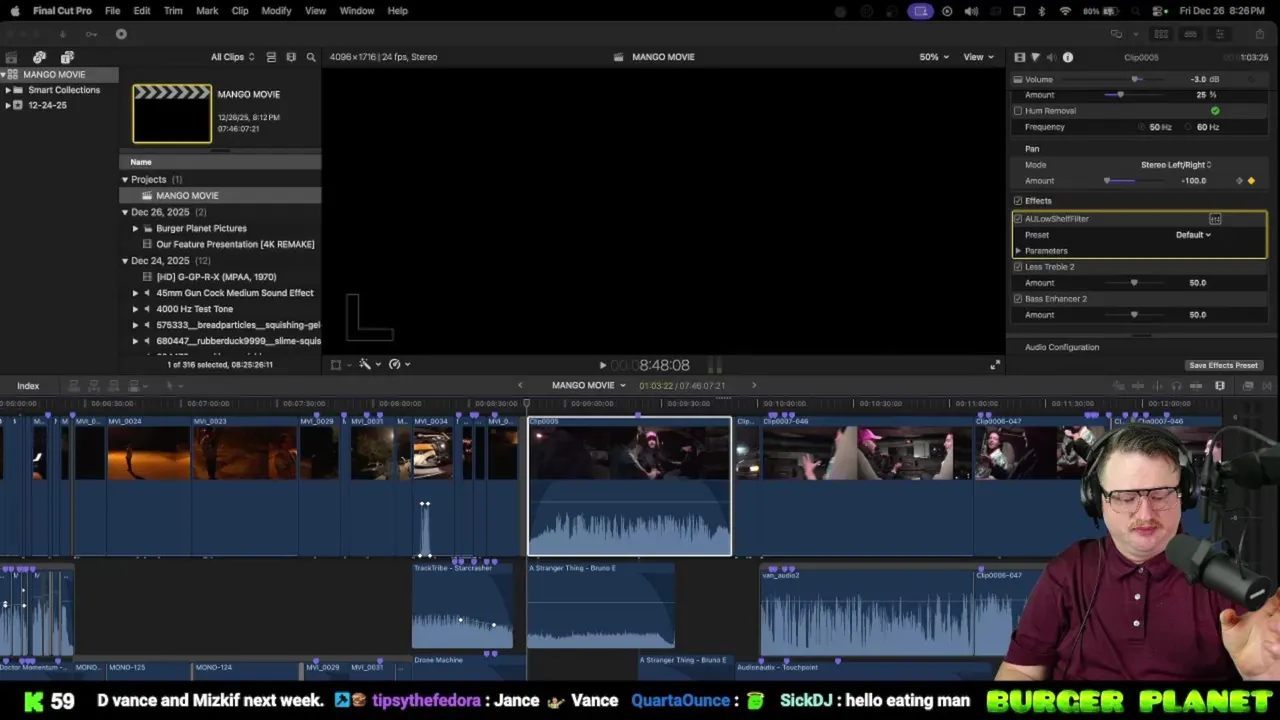Open the Apple menu
This screenshot has width=1280, height=720.
[15, 11]
